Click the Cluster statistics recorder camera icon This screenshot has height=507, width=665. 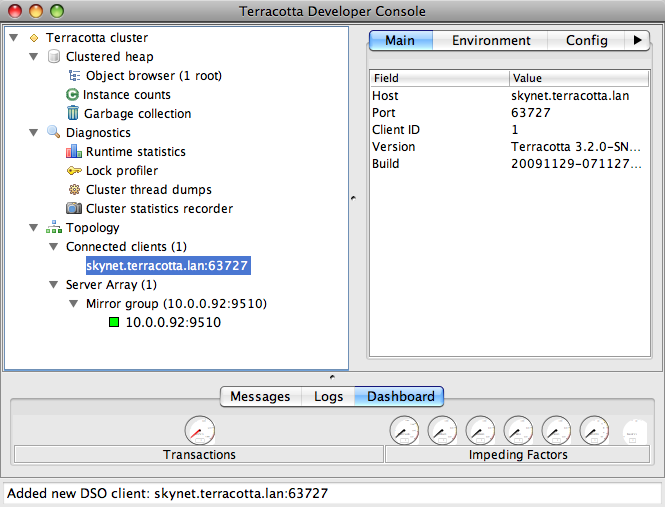coord(74,208)
